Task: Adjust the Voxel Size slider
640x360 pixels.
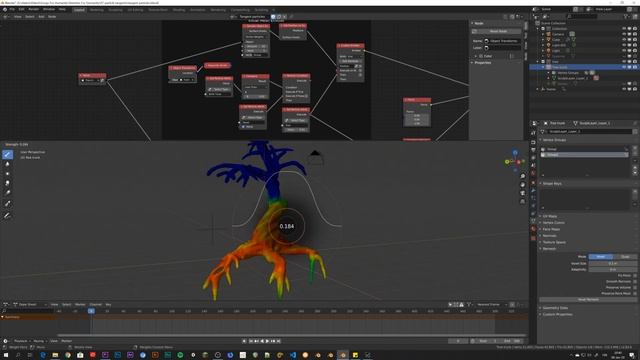Action: pos(613,264)
